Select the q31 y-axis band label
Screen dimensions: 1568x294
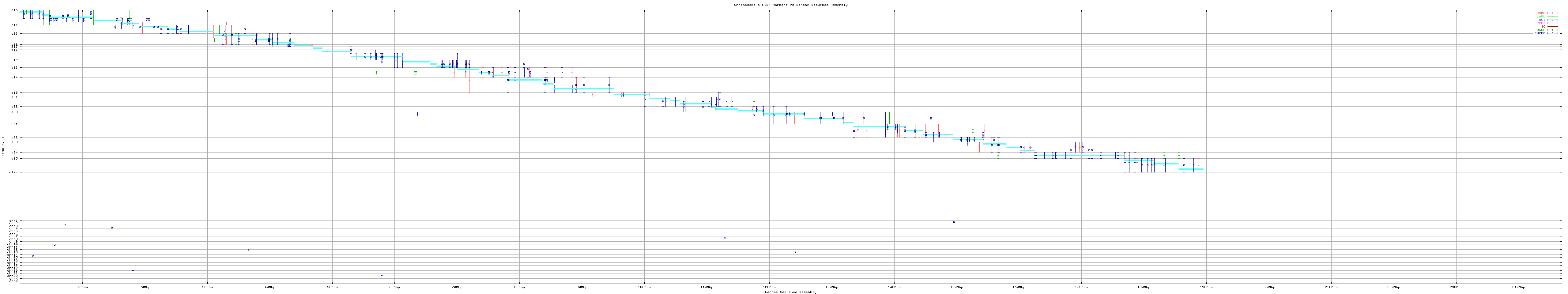[14, 124]
